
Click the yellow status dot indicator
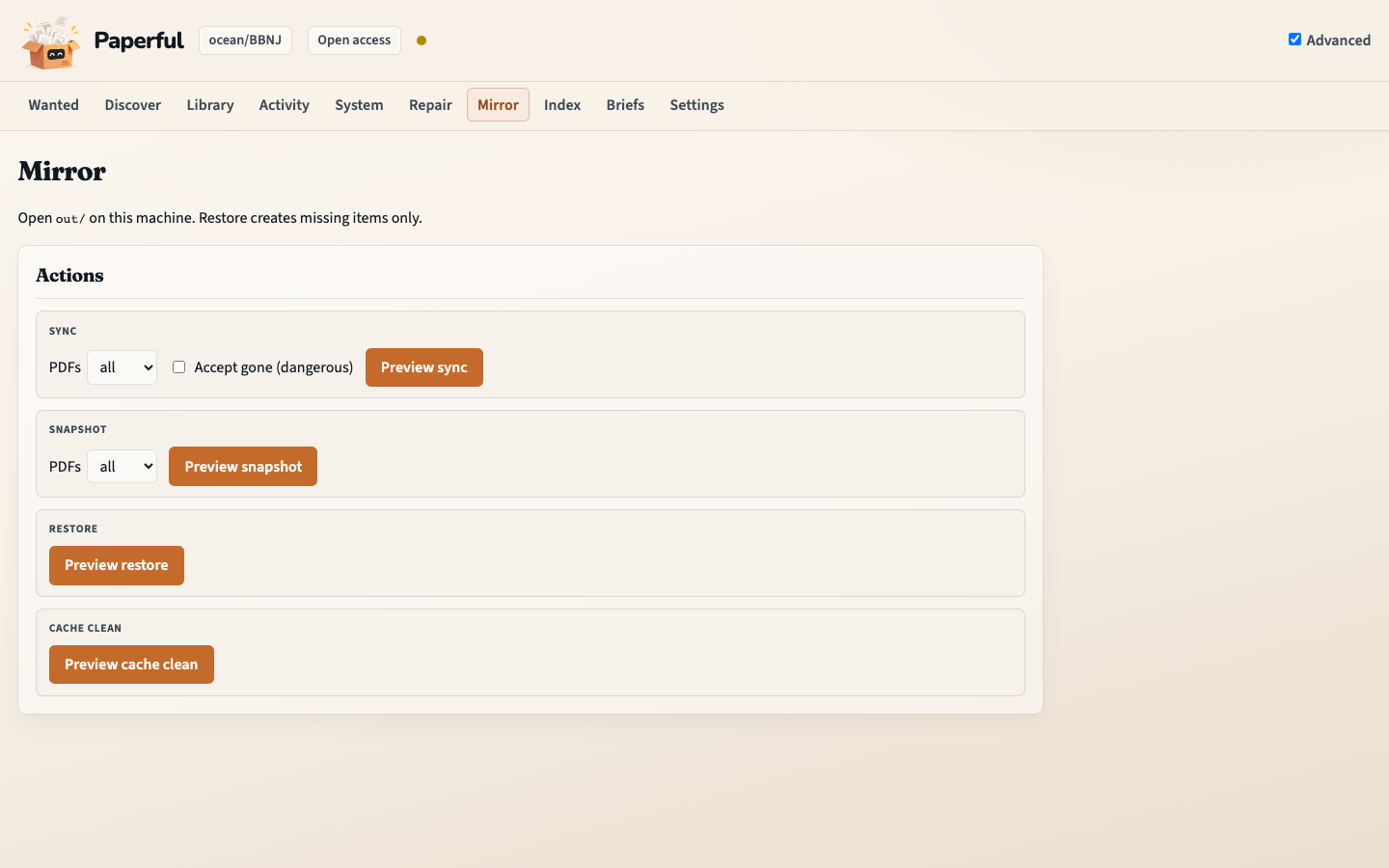pos(422,41)
